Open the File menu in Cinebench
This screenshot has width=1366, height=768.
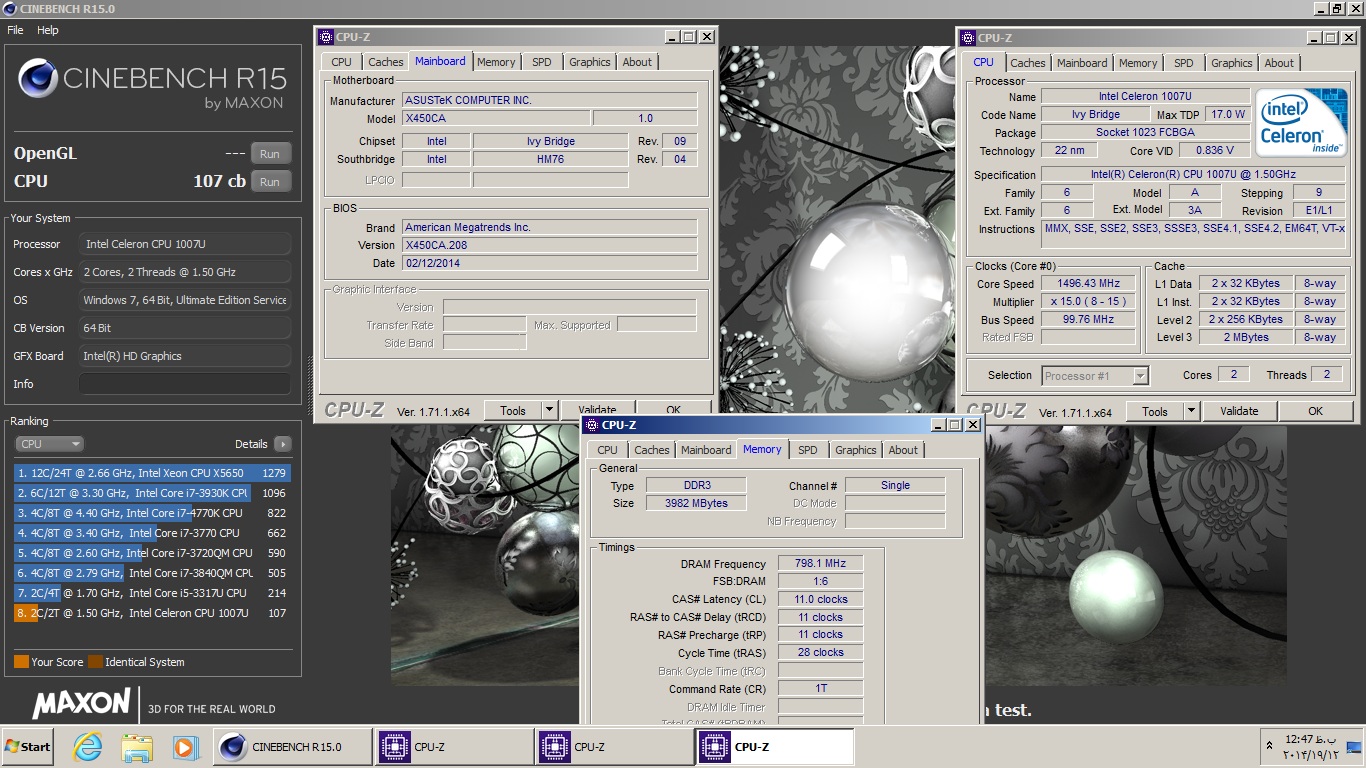tap(15, 30)
